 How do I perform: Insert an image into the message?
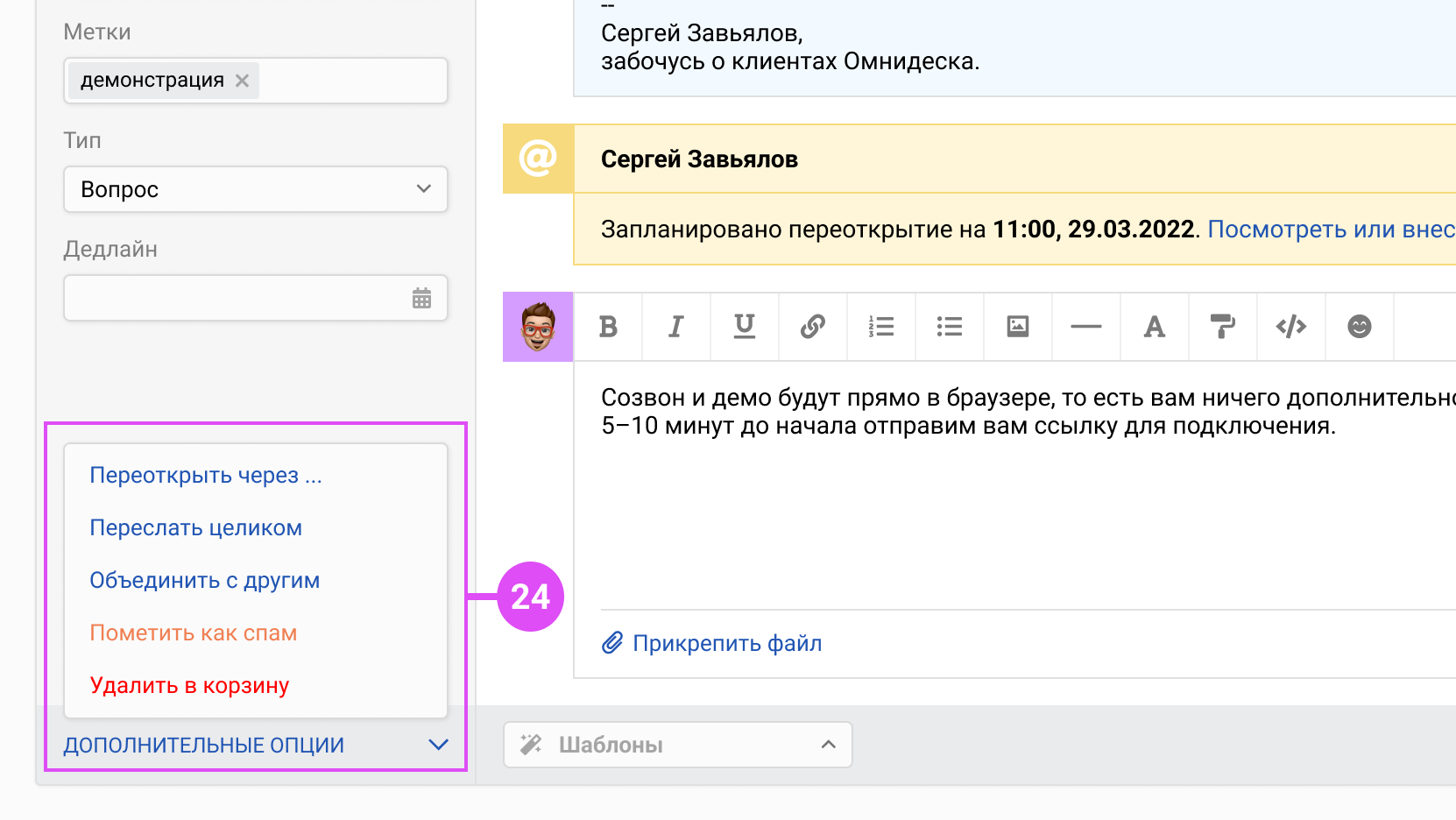[x=1017, y=327]
